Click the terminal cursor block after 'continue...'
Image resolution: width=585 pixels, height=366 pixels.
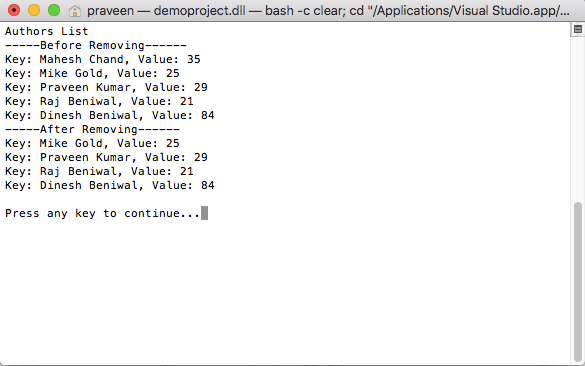[x=204, y=213]
